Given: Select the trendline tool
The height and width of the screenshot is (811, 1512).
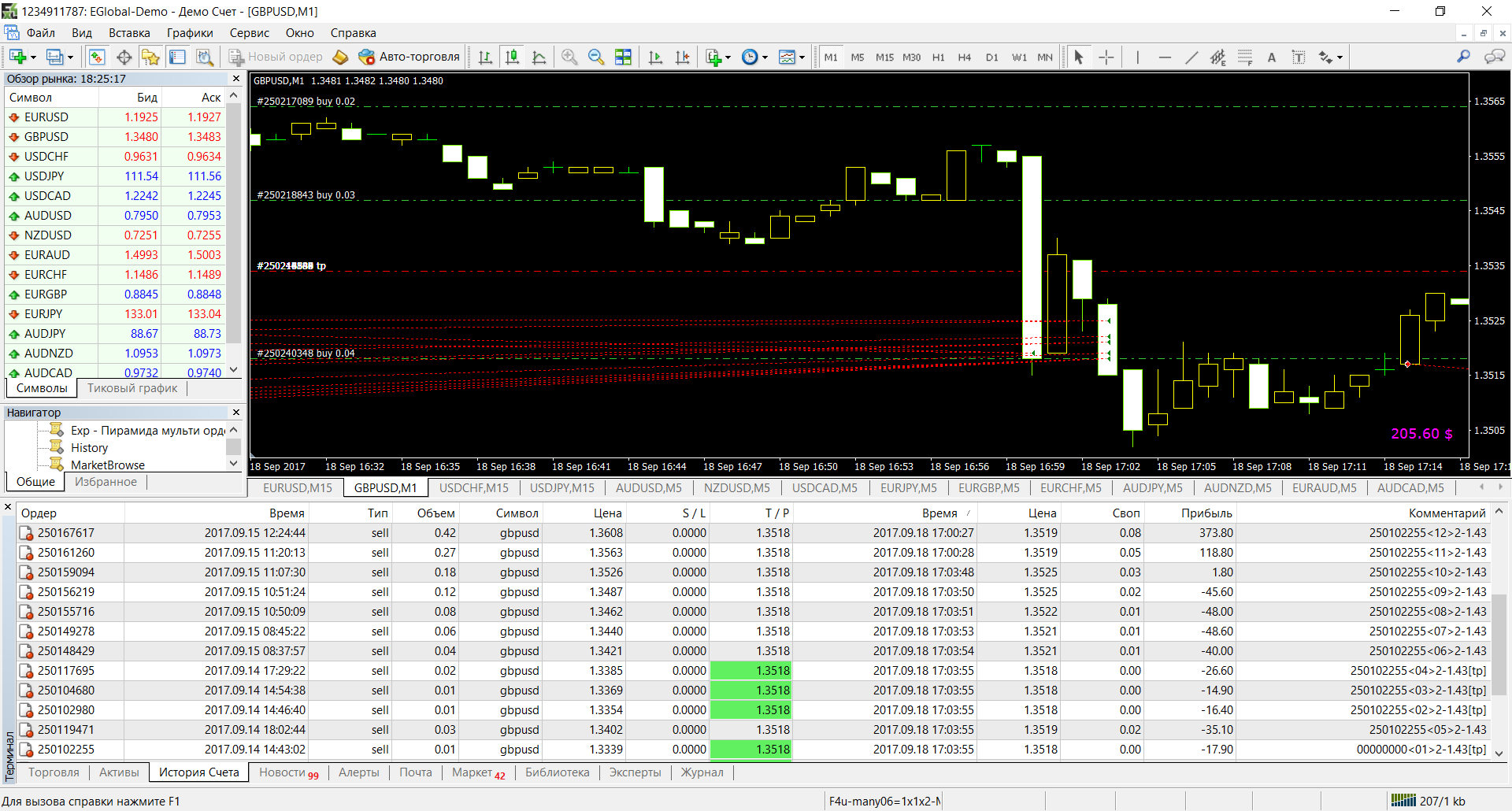Looking at the screenshot, I should (x=1192, y=57).
